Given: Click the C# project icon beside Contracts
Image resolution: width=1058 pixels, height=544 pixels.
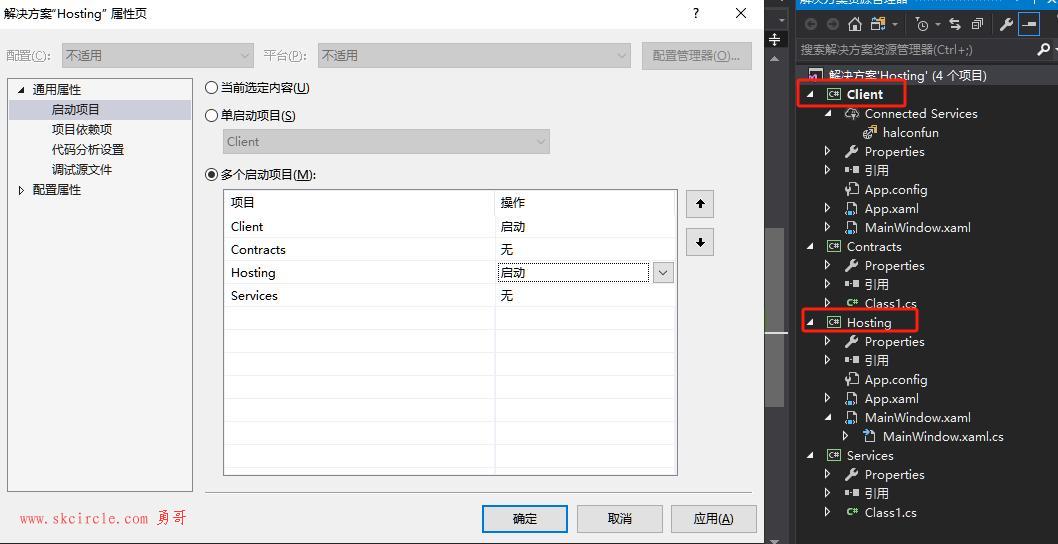Looking at the screenshot, I should 833,246.
